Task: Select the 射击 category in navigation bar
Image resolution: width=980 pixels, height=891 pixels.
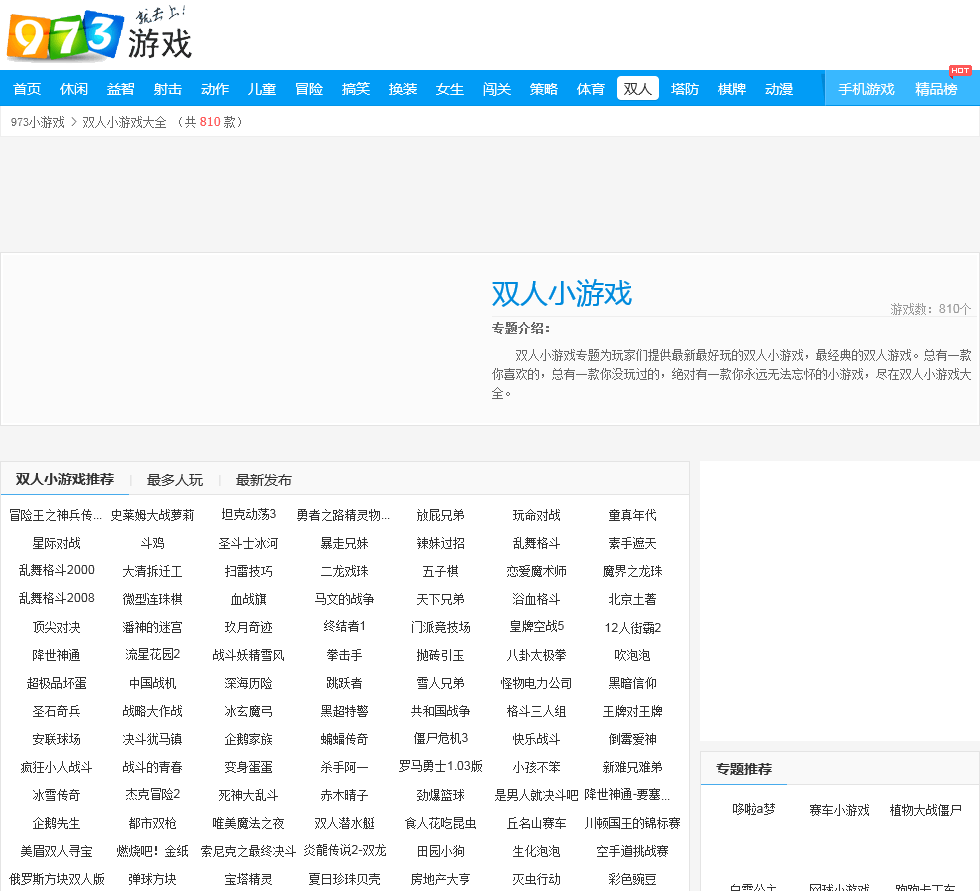Action: (168, 89)
